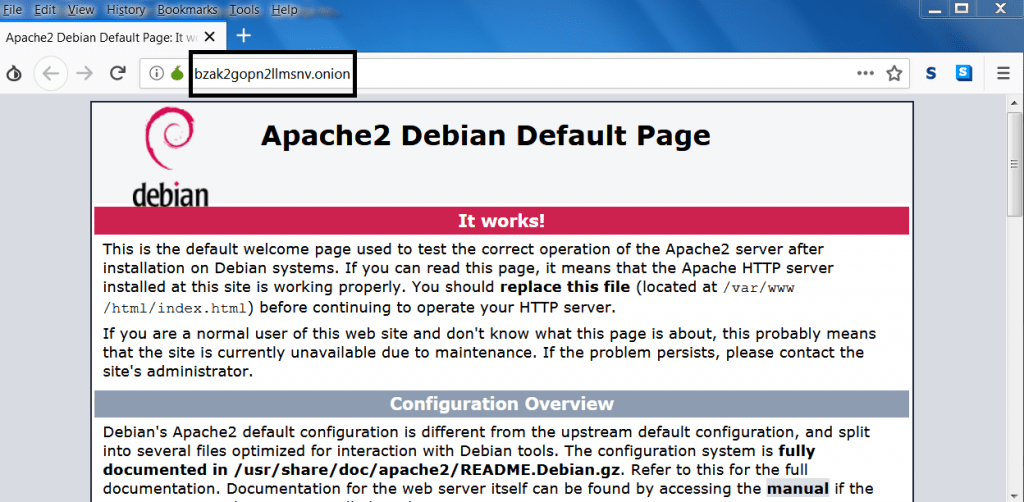Screen dimensions: 1024x502
Task: Go forward to the next page
Action: (x=84, y=74)
